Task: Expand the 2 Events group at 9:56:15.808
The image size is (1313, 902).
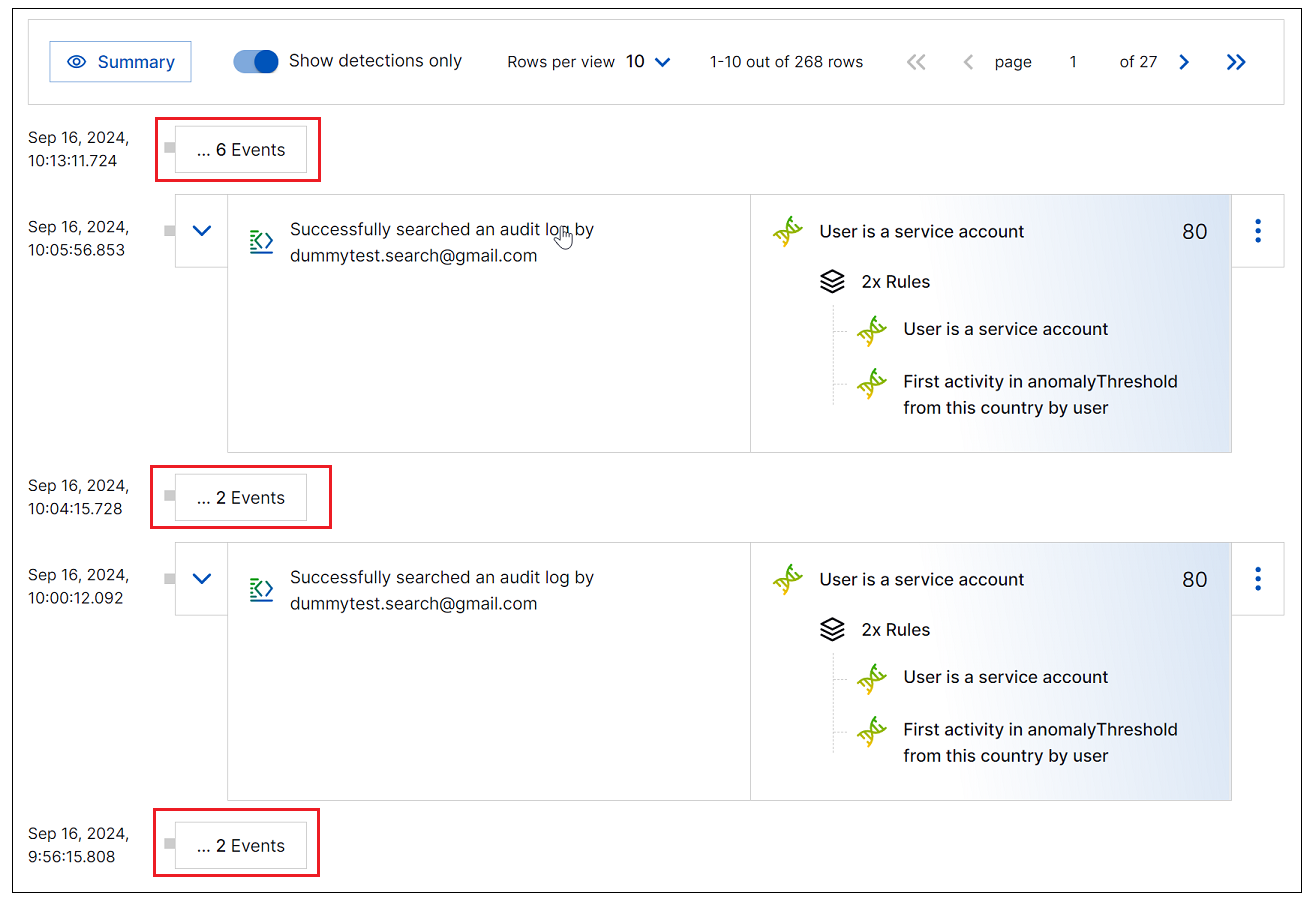Action: pyautogui.click(x=241, y=846)
